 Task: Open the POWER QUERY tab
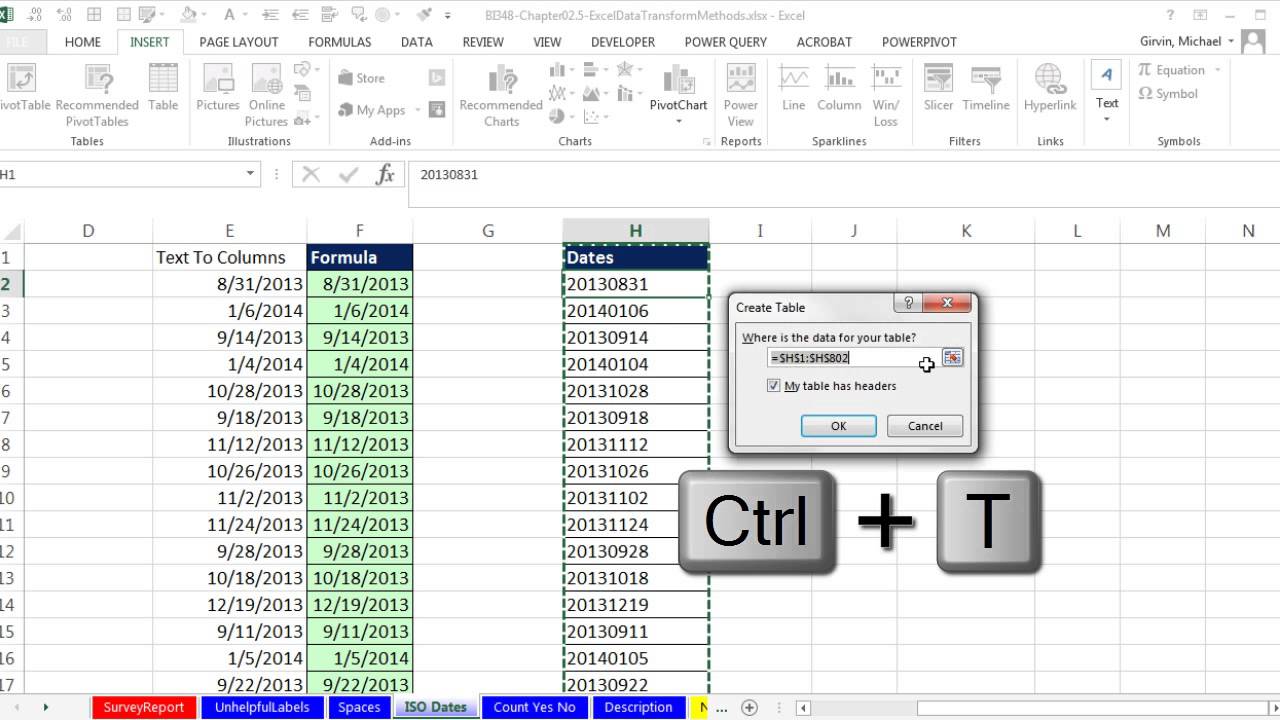coord(725,42)
